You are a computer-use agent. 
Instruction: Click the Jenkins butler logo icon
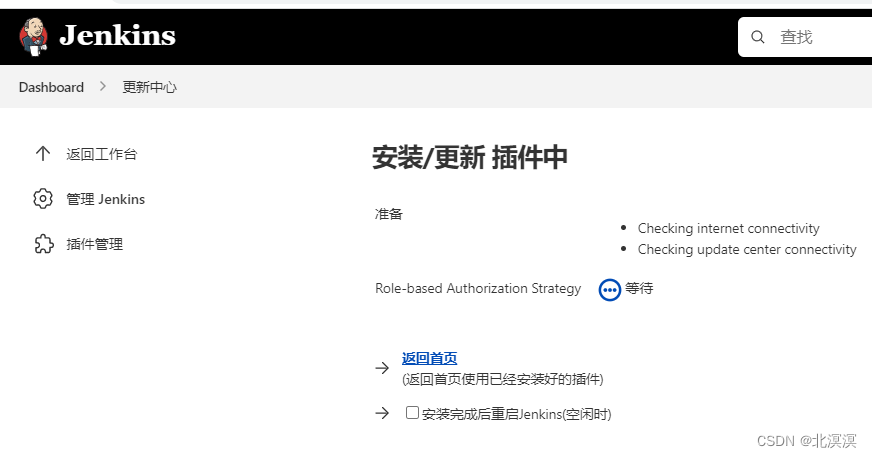tap(33, 37)
